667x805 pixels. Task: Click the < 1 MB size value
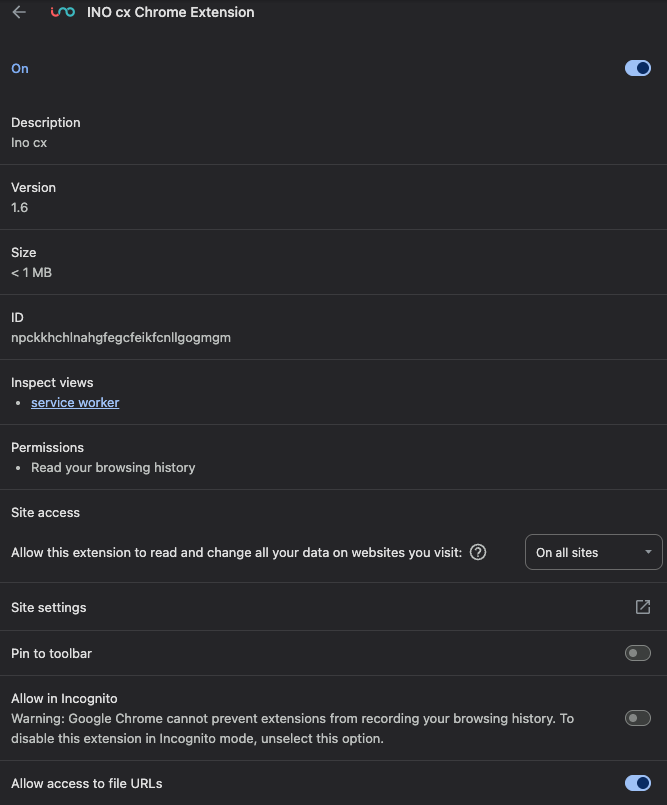pos(31,272)
